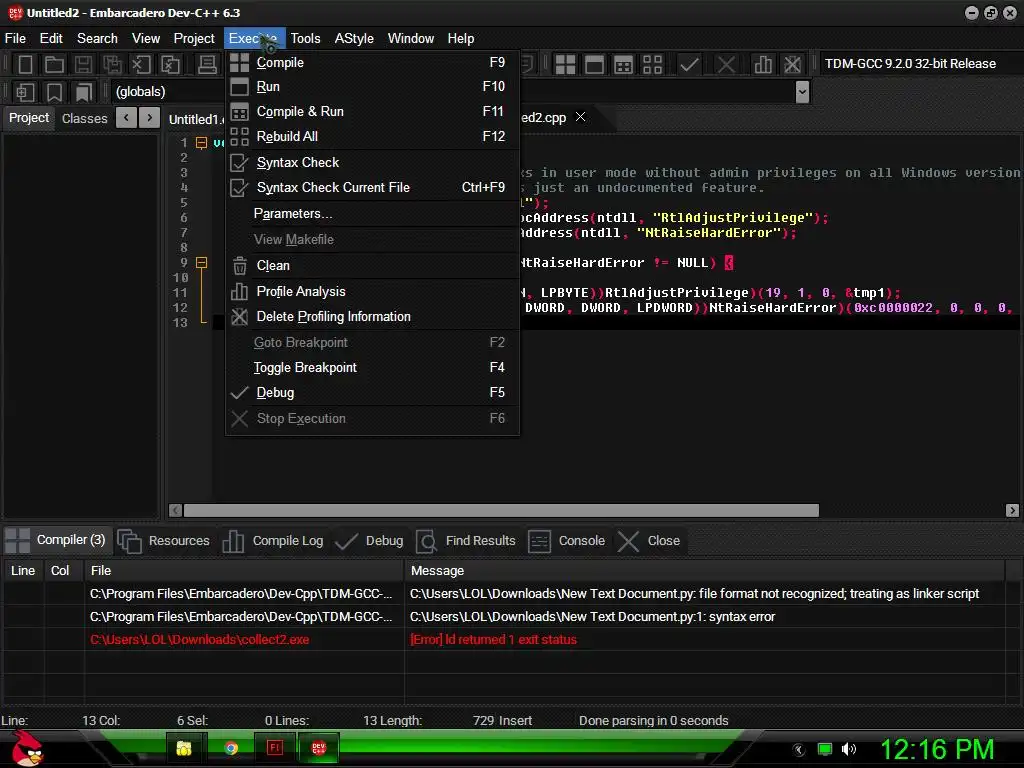Click the Open file folder icon
This screenshot has height=768, width=1024.
point(54,64)
